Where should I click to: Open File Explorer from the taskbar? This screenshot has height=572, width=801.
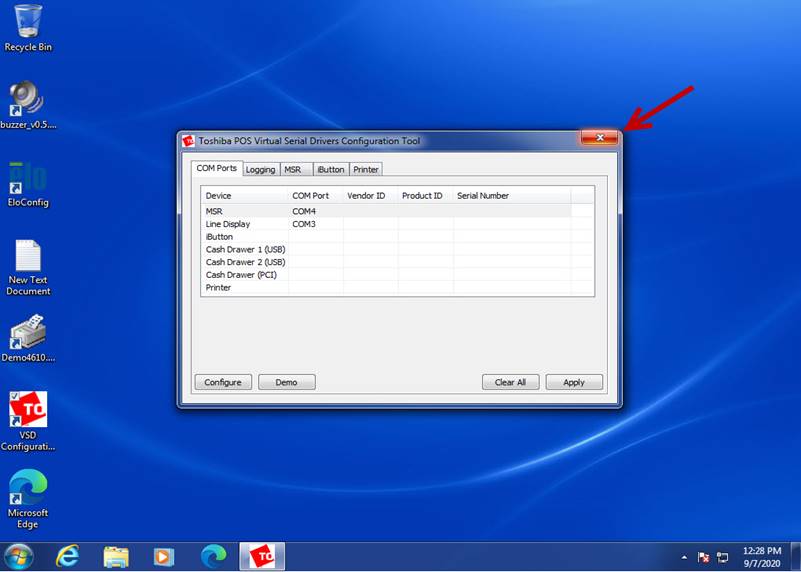coord(116,556)
